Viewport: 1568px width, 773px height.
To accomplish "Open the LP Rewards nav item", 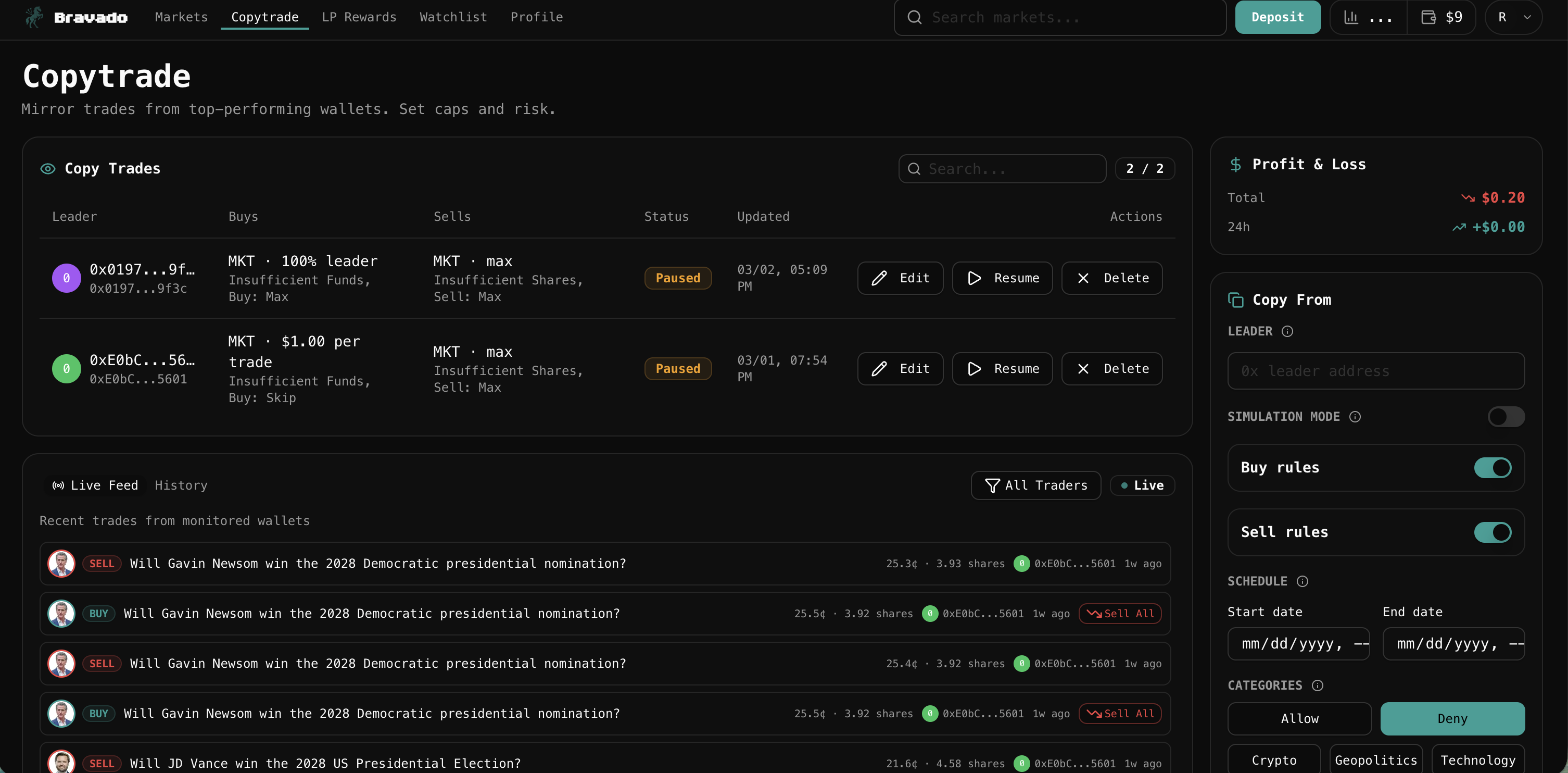I will (359, 17).
